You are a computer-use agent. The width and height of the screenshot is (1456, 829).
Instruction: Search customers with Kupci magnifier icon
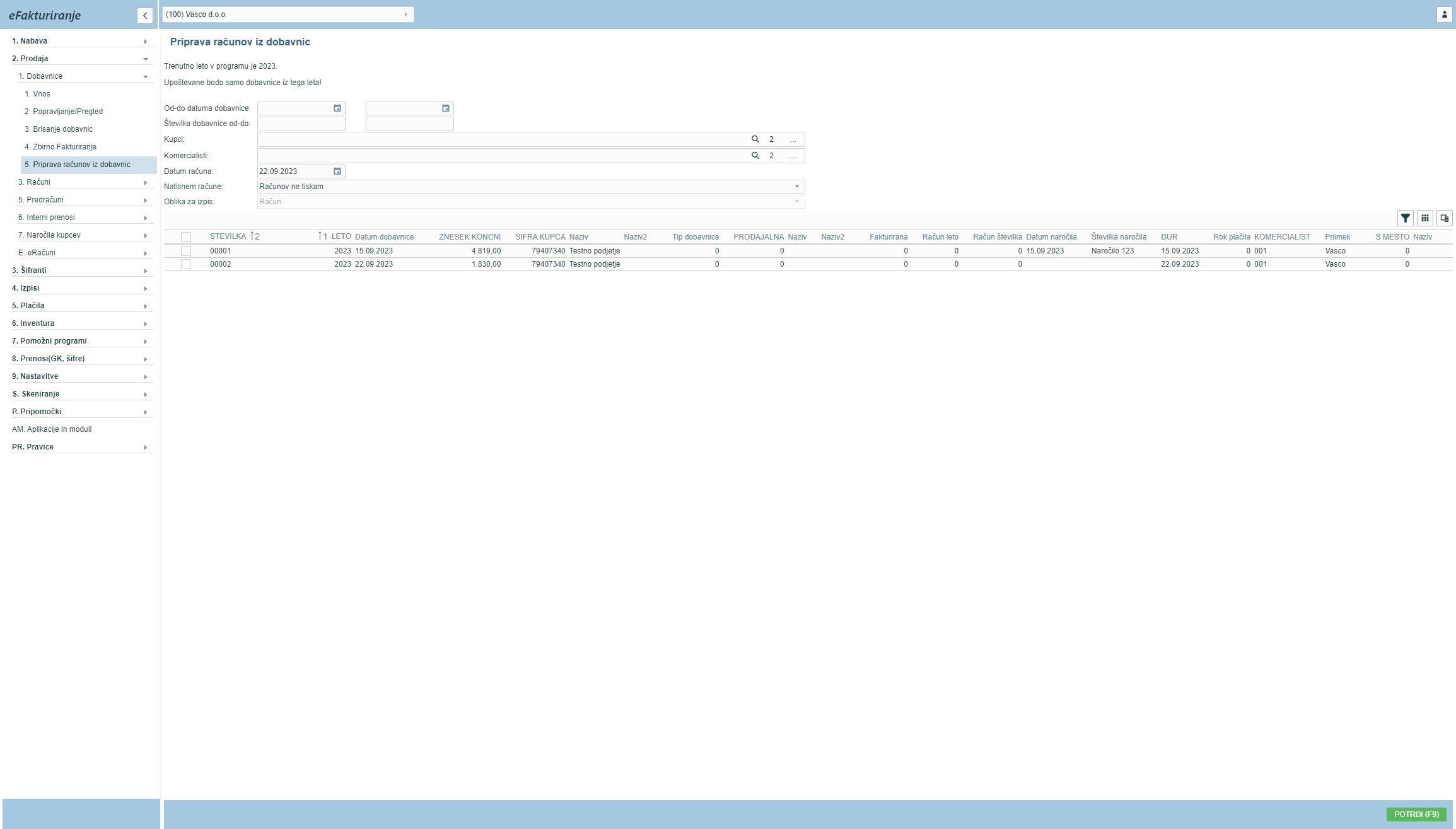click(x=755, y=139)
